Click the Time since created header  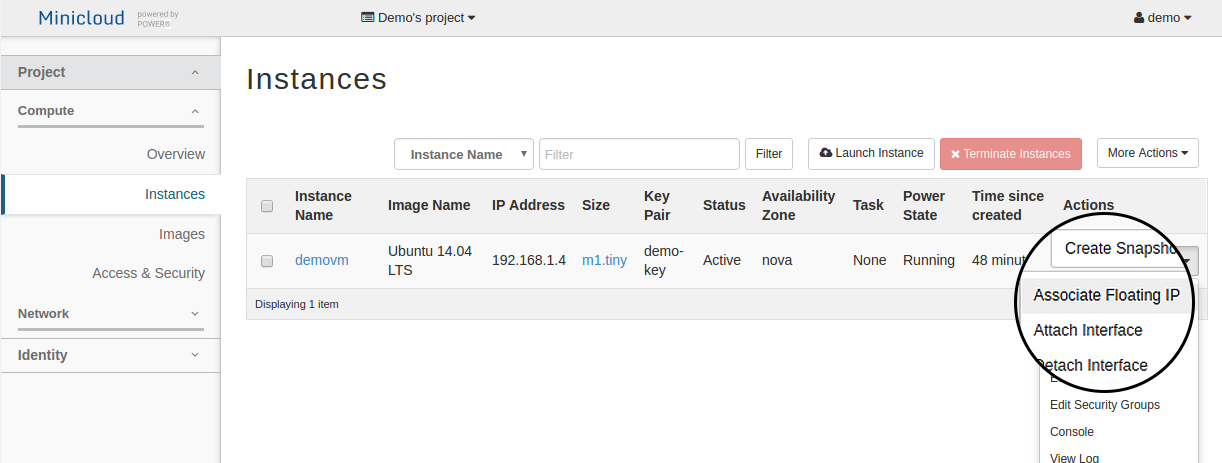point(1008,205)
